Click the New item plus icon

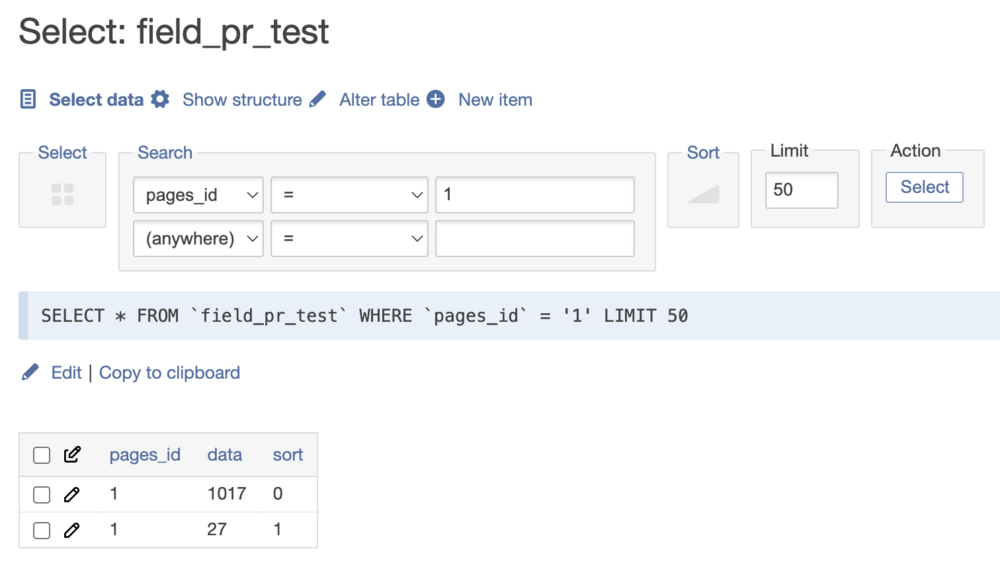coord(435,100)
